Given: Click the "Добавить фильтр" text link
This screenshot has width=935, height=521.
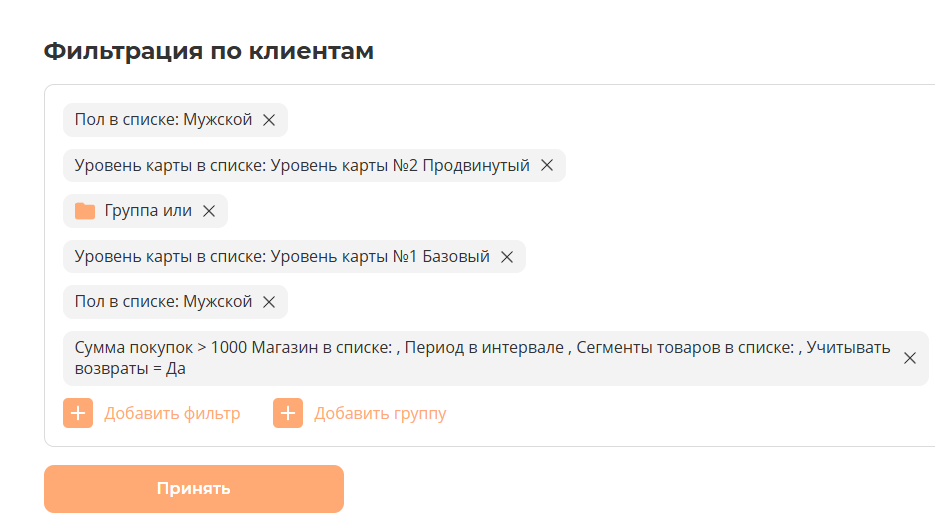Looking at the screenshot, I should 172,413.
